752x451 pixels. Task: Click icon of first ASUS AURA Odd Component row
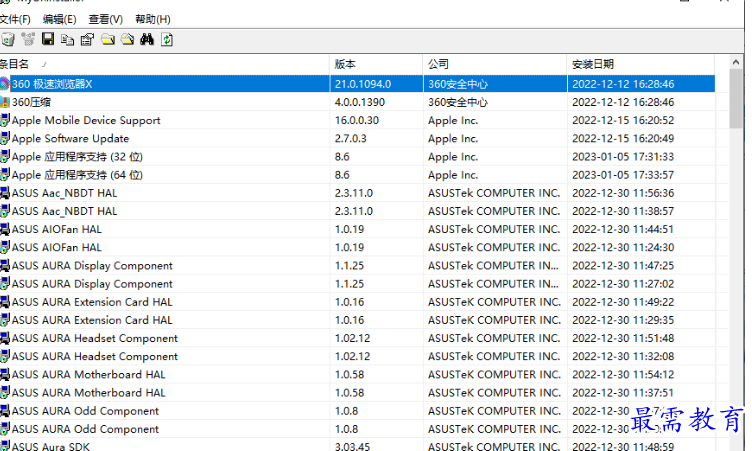[x=4, y=411]
